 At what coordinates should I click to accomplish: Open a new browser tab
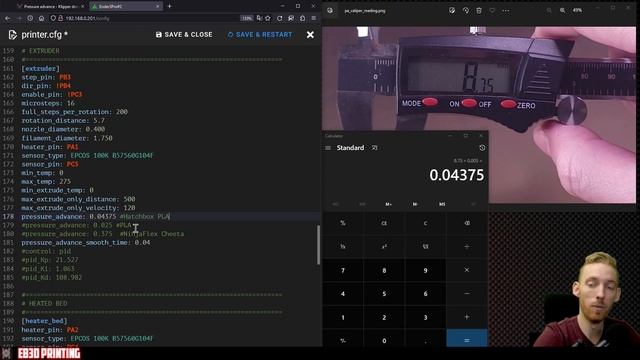(169, 6)
